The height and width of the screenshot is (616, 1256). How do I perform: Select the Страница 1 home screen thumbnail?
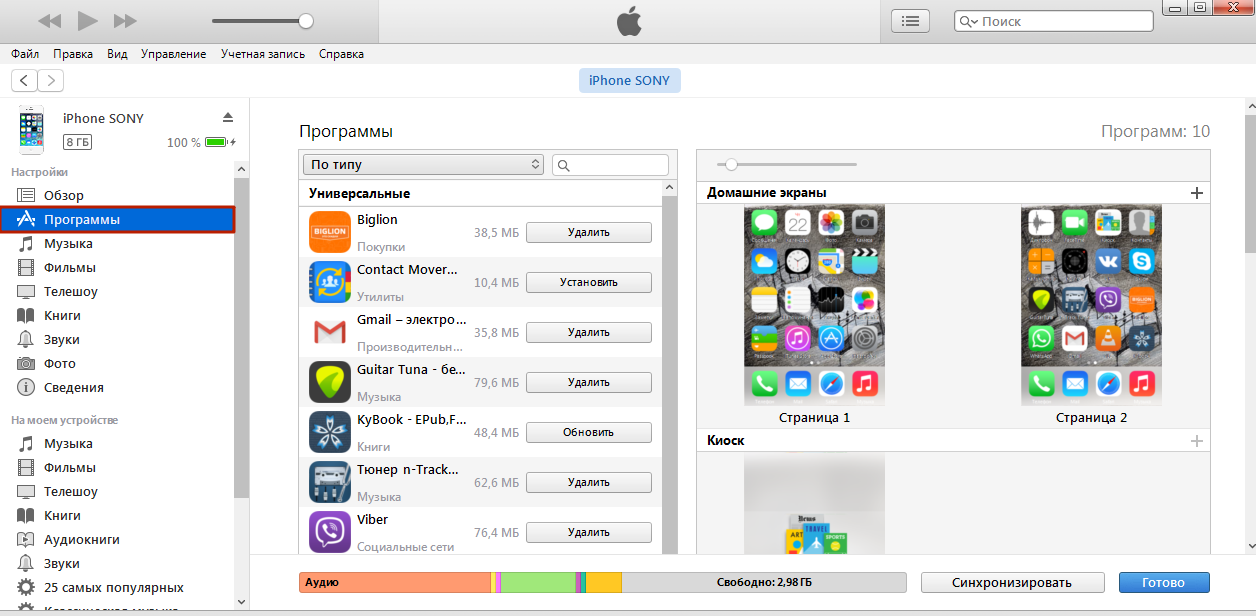[814, 305]
